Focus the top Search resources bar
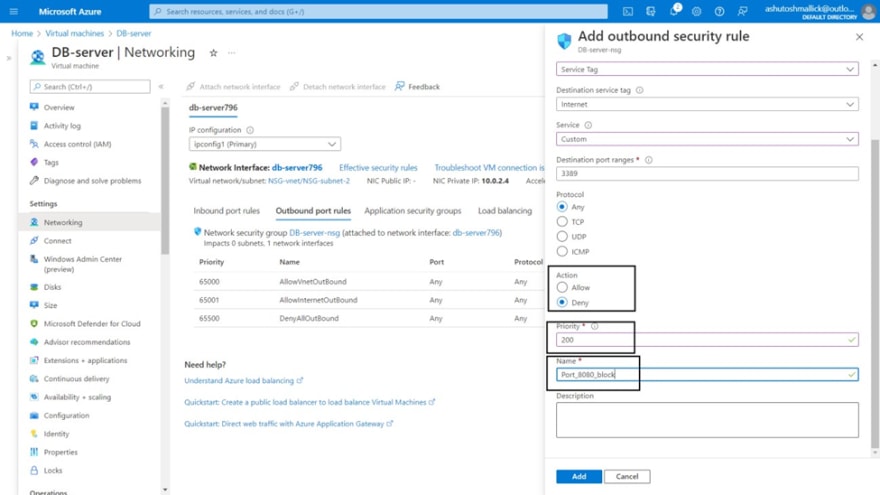Screen dimensions: 880x495 pyautogui.click(x=378, y=11)
